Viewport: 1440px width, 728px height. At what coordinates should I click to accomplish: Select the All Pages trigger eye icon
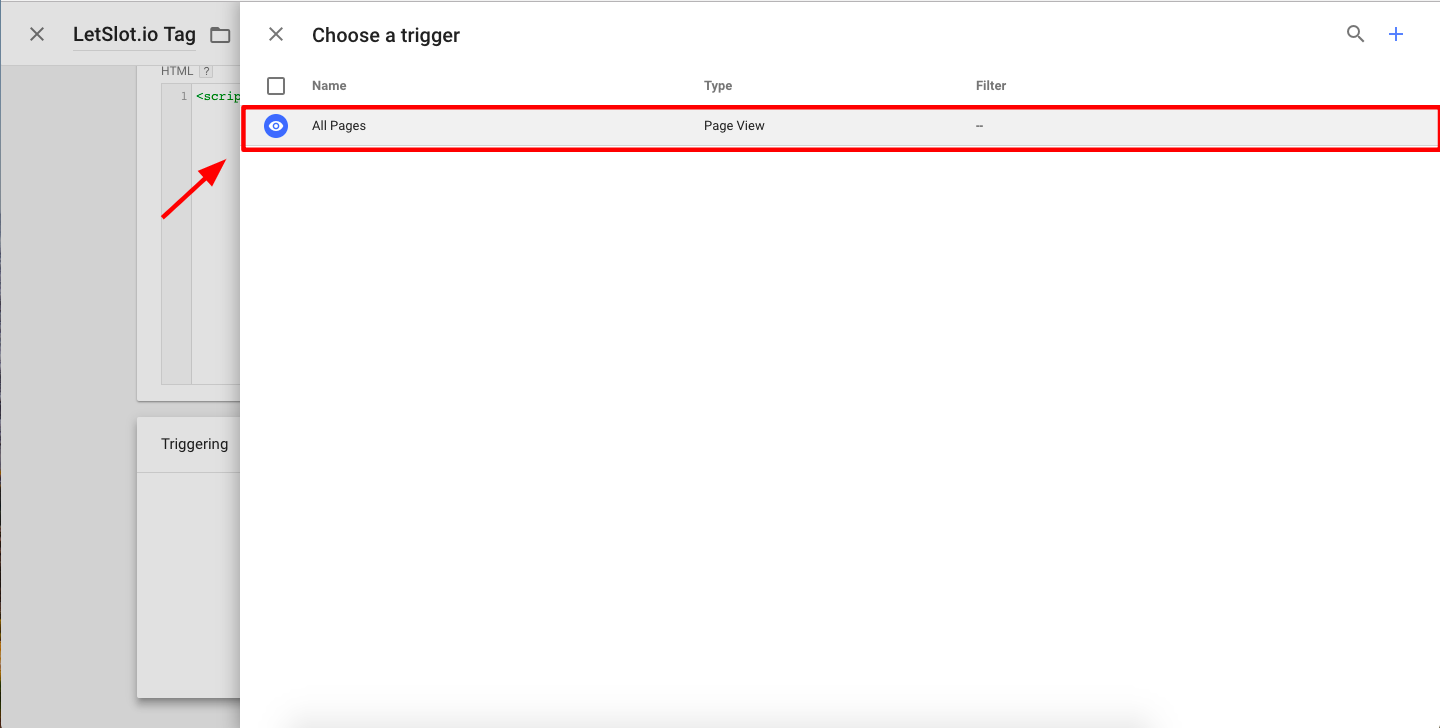pos(276,126)
